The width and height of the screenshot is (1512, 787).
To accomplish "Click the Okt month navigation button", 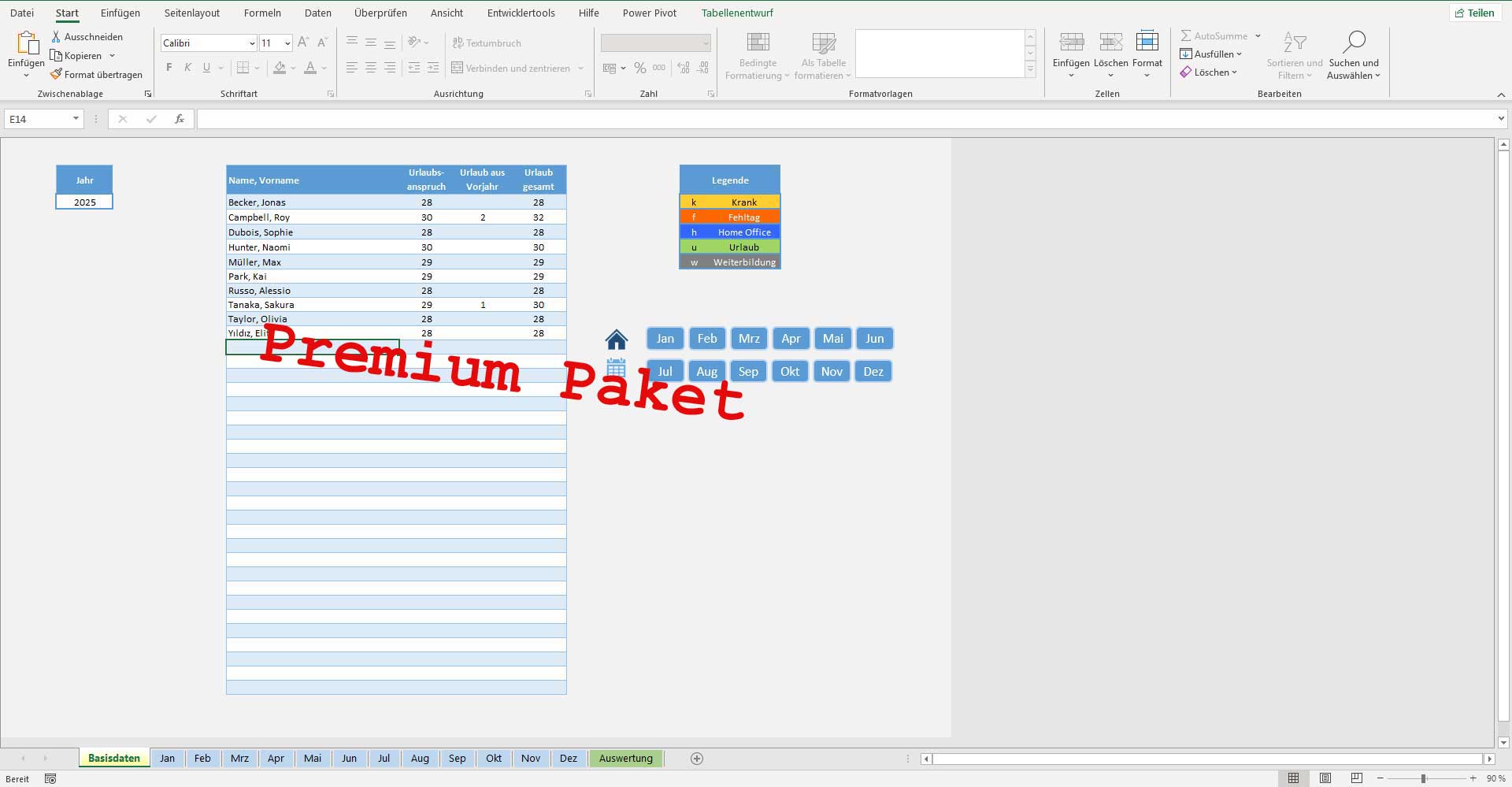I will tap(790, 372).
